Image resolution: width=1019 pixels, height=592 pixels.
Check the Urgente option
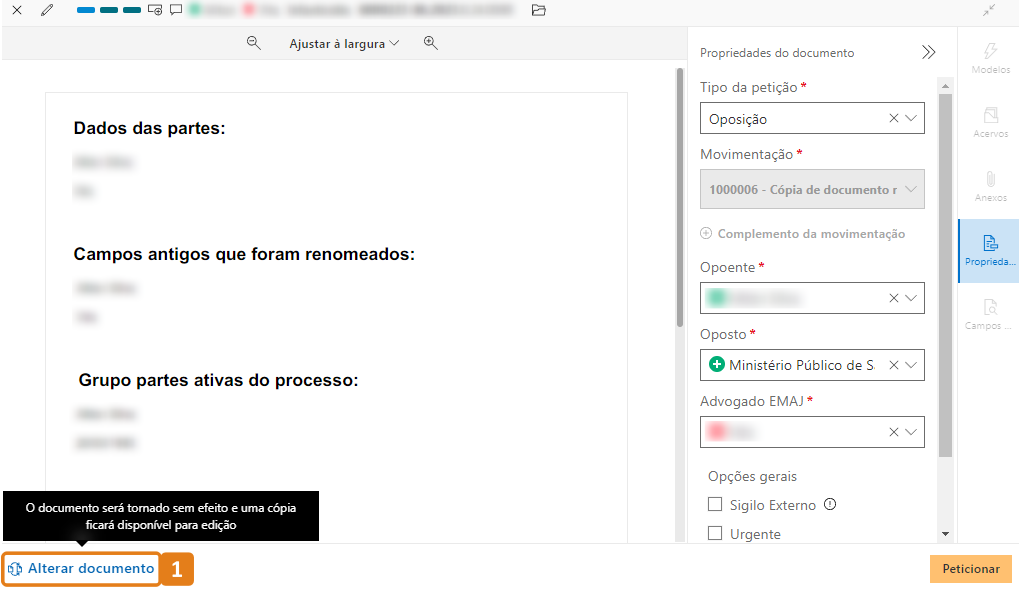coord(715,534)
